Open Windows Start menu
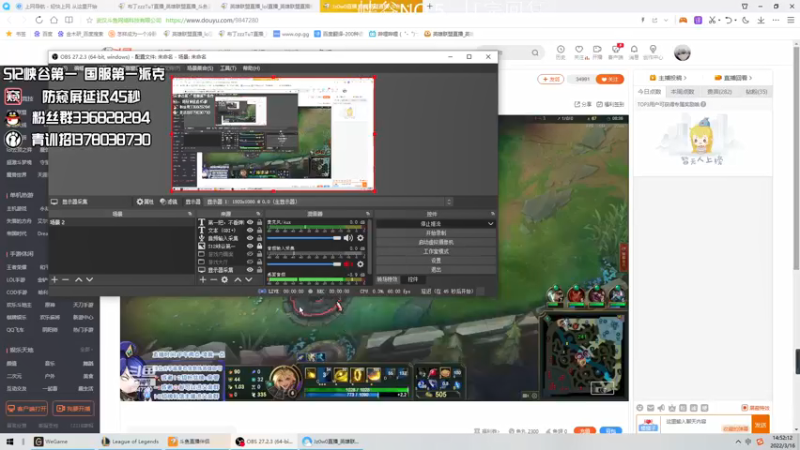Screen dimensions: 800x450 click(x=10, y=442)
